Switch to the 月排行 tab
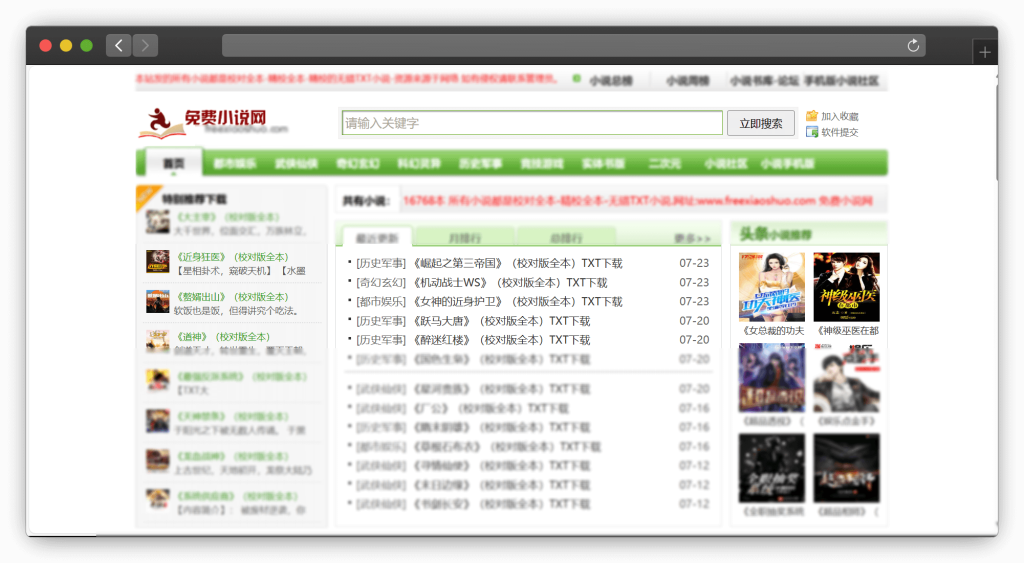This screenshot has width=1024, height=563. [x=465, y=238]
